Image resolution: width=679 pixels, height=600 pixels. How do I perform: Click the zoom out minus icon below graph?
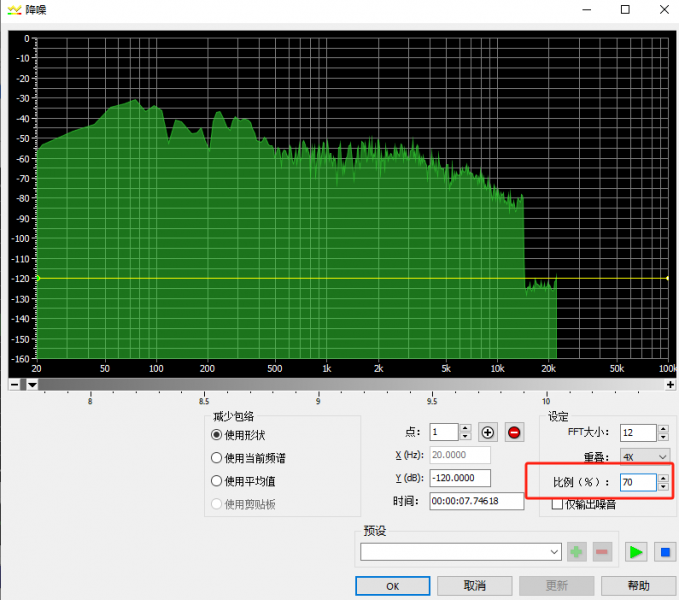click(15, 384)
